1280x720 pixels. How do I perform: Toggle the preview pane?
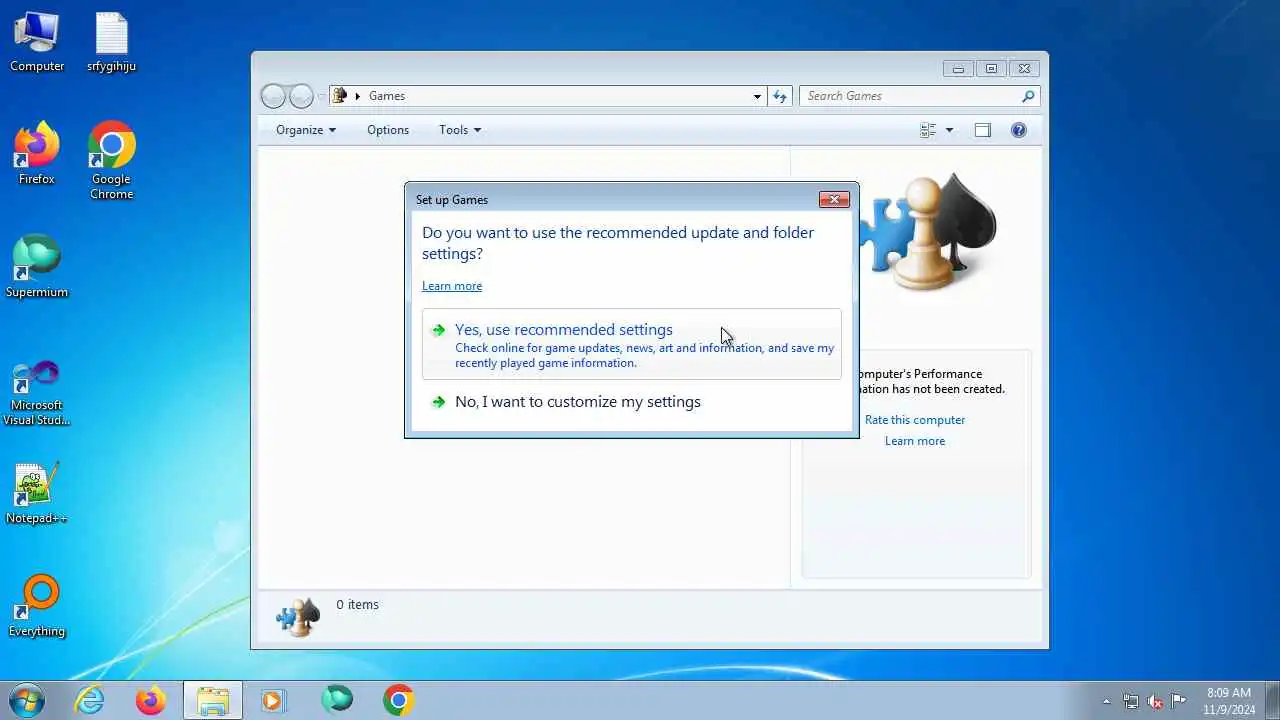coord(983,130)
